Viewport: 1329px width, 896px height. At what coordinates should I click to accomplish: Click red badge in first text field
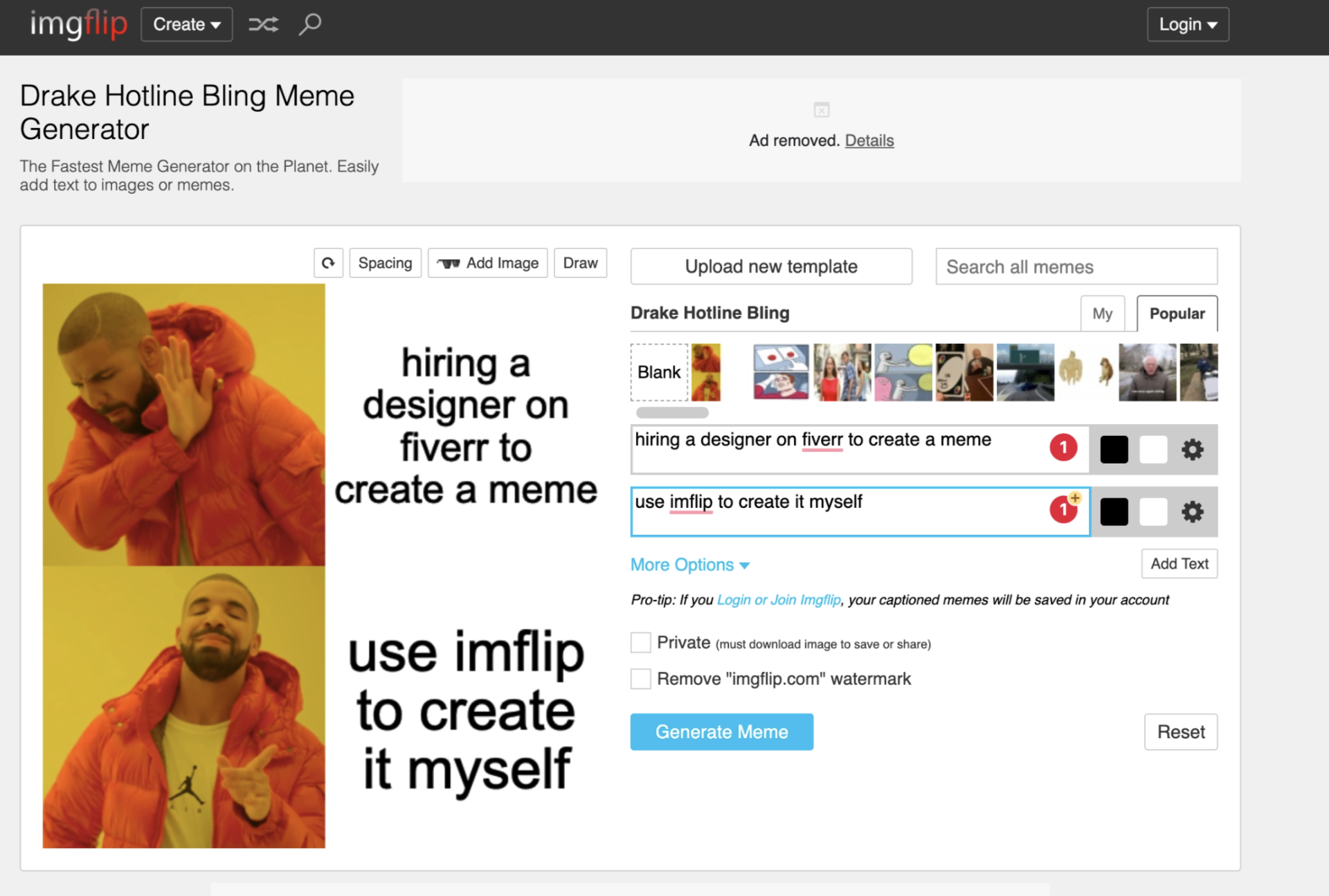(1063, 448)
